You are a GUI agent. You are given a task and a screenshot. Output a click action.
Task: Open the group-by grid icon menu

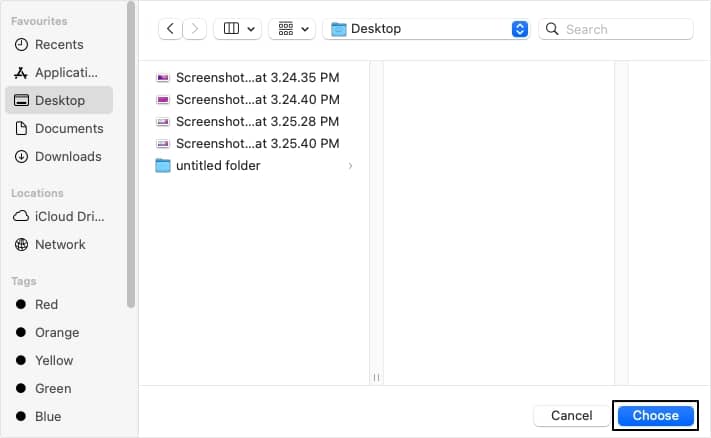pos(286,29)
